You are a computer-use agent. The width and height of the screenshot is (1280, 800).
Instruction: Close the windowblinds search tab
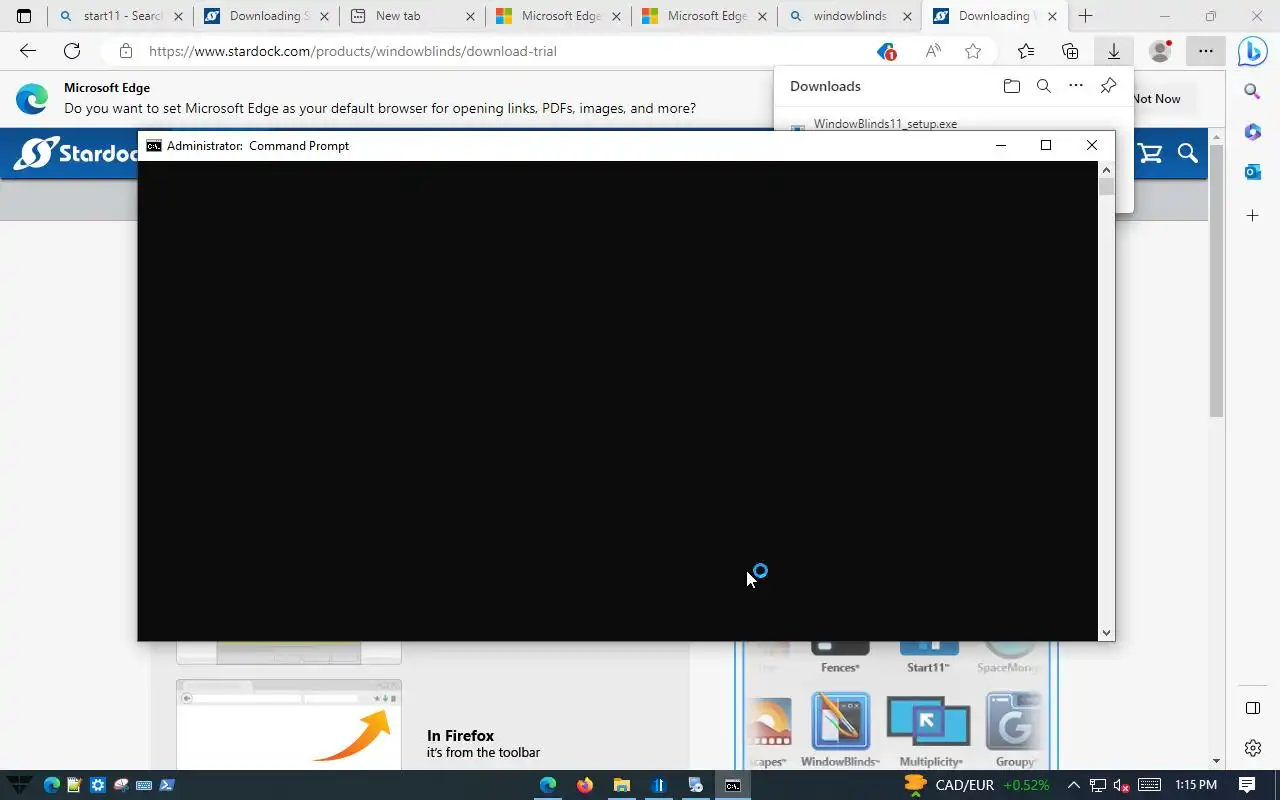pyautogui.click(x=907, y=16)
